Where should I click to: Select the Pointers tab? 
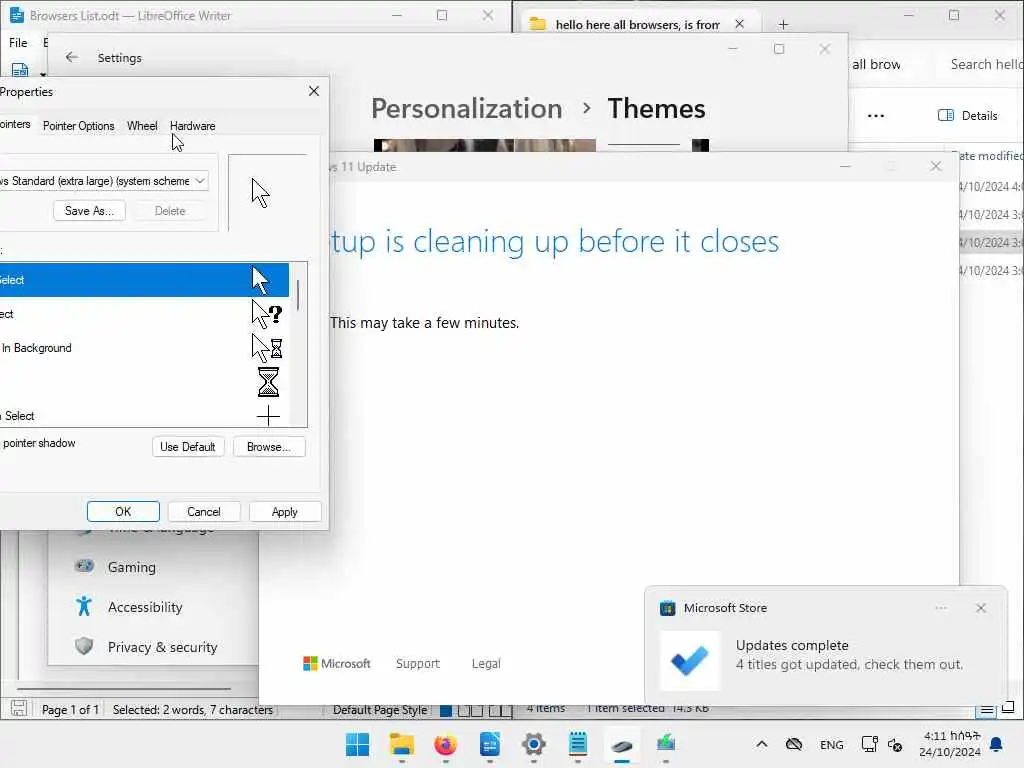click(14, 124)
